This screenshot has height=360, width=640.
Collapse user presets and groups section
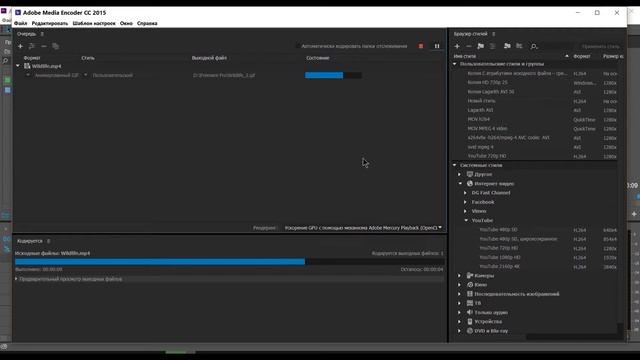point(454,64)
